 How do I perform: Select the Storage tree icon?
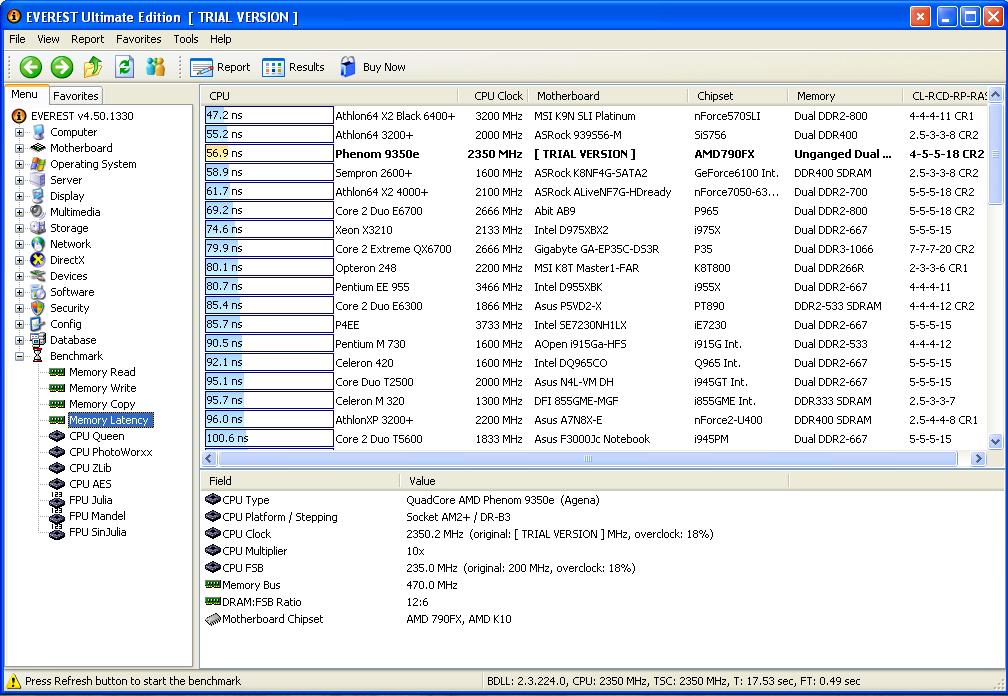[x=39, y=228]
